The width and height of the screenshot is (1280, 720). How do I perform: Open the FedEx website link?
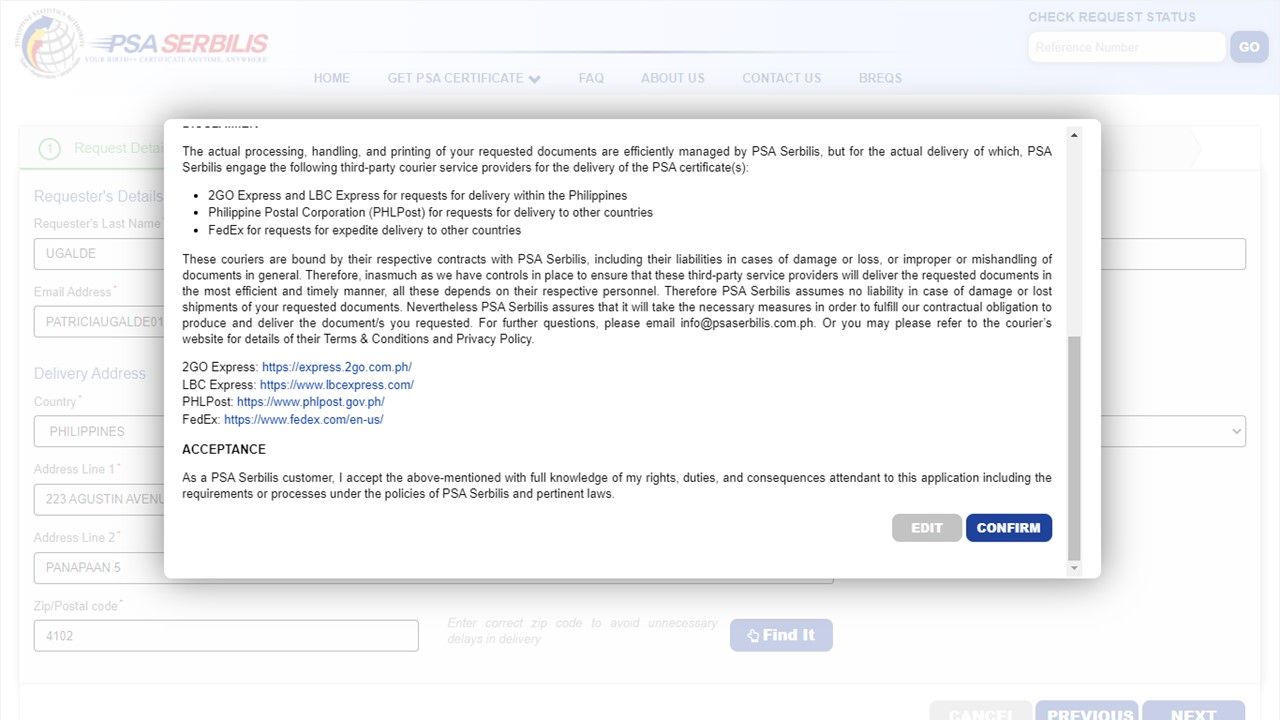tap(303, 419)
